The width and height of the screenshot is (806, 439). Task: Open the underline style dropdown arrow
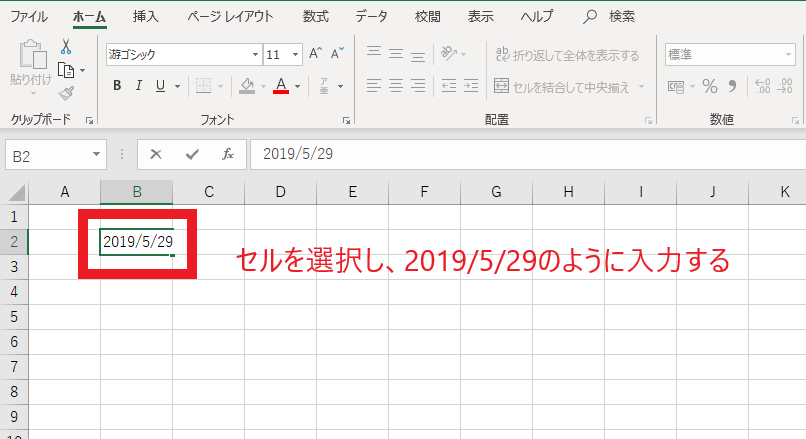(x=177, y=86)
